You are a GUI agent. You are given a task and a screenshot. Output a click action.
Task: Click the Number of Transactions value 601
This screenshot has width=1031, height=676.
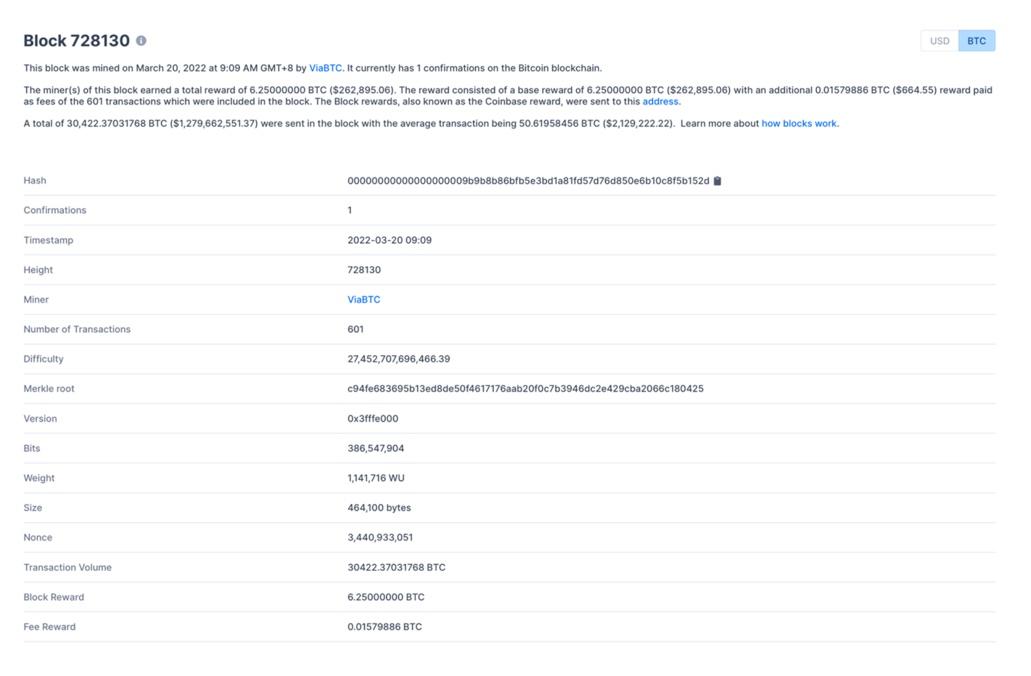coord(356,329)
